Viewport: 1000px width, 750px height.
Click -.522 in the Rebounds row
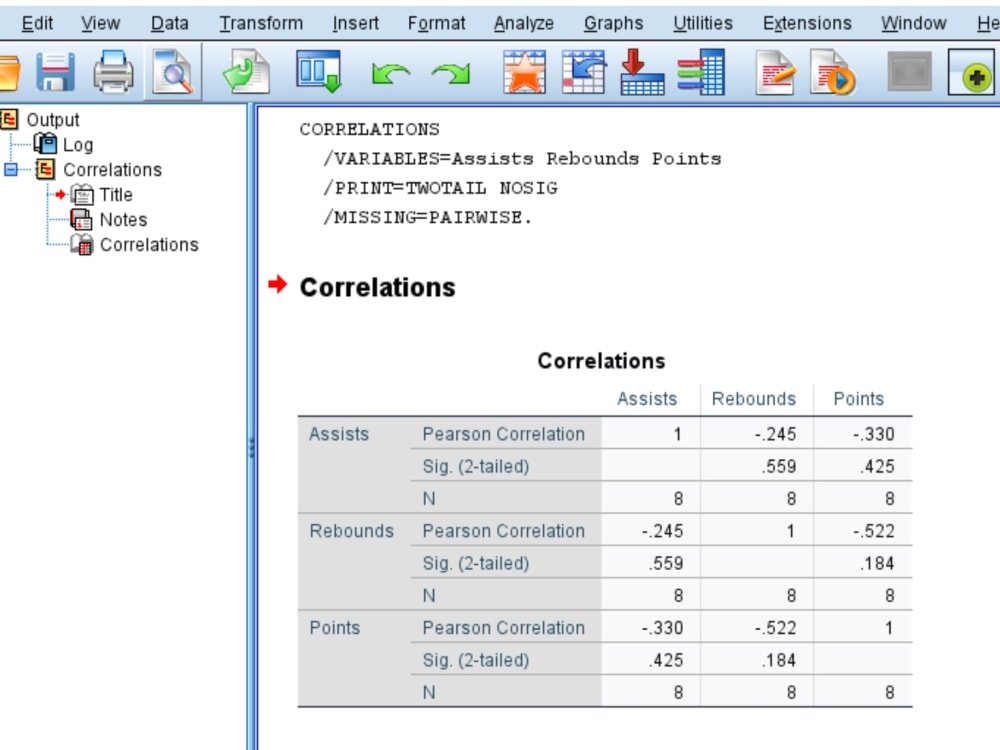(x=873, y=531)
